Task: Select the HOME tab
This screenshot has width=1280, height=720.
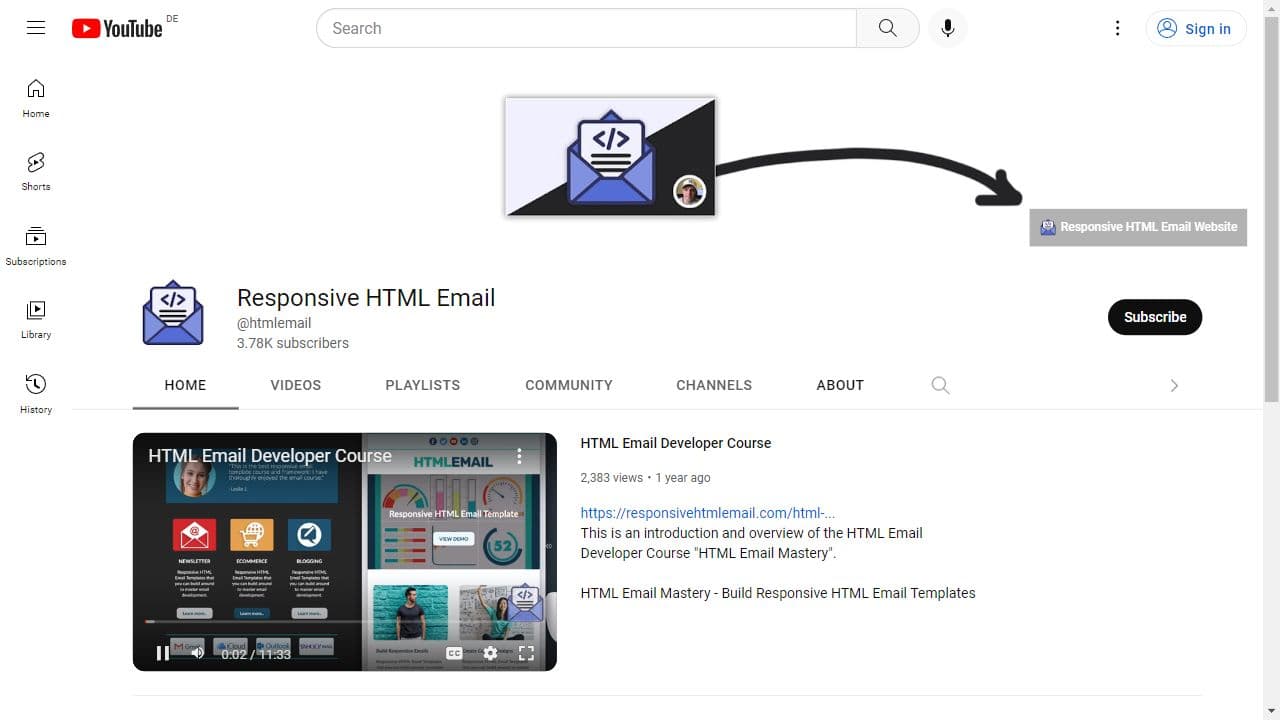Action: pos(185,385)
